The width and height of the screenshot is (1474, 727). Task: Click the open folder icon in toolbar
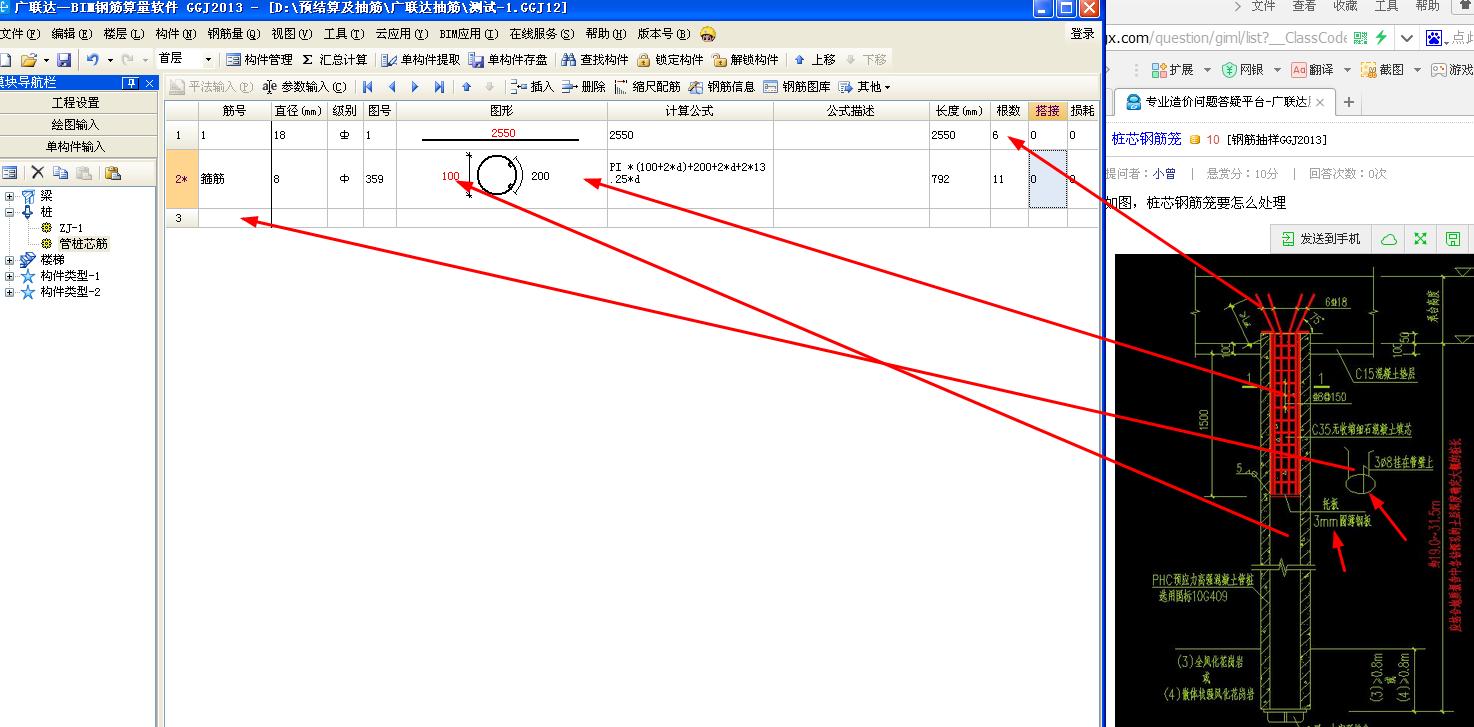(28, 60)
